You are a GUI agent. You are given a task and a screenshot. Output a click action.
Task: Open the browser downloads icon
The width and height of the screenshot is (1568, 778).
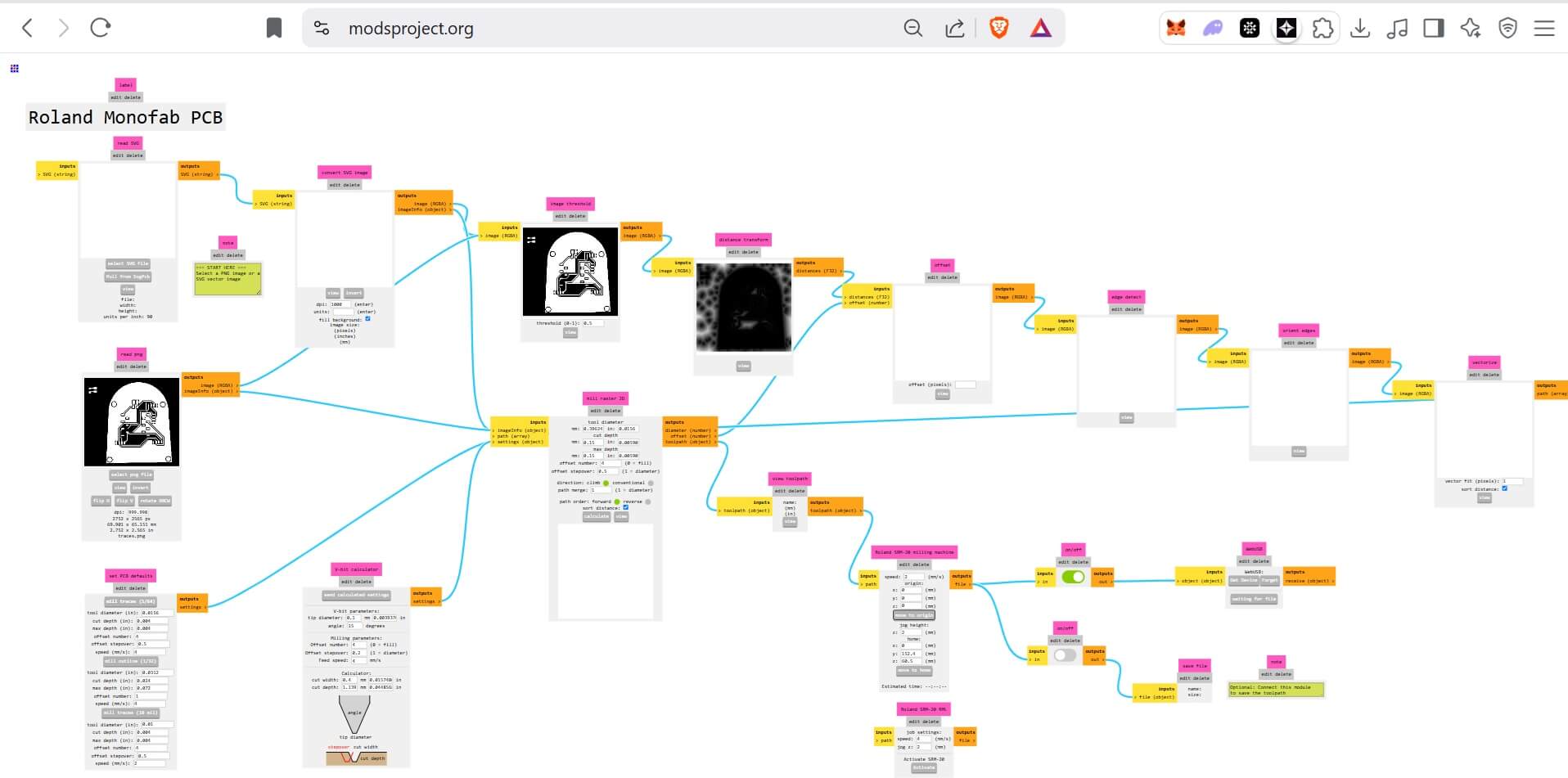(x=1360, y=29)
